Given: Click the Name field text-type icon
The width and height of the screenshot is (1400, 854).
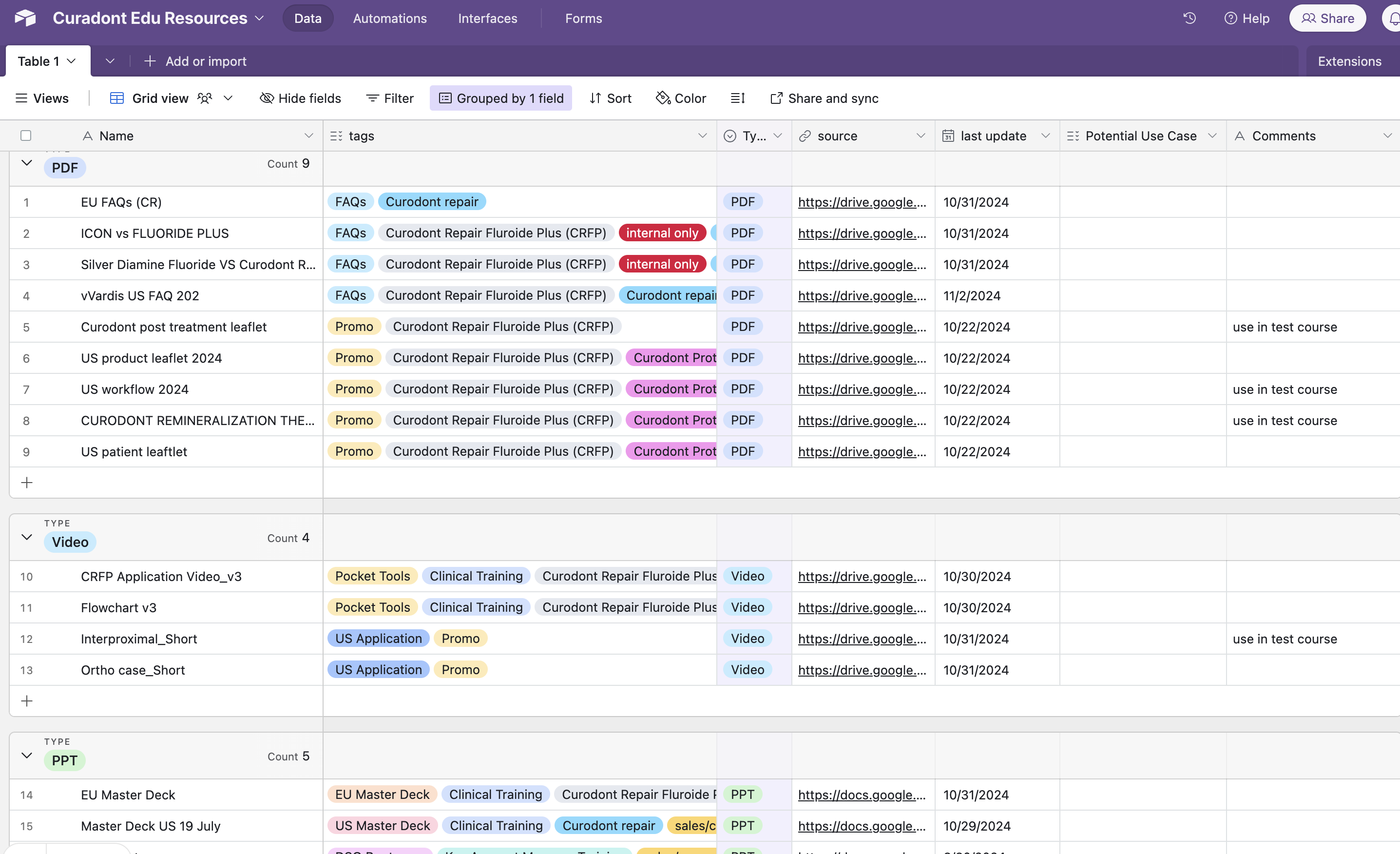Looking at the screenshot, I should (x=88, y=136).
